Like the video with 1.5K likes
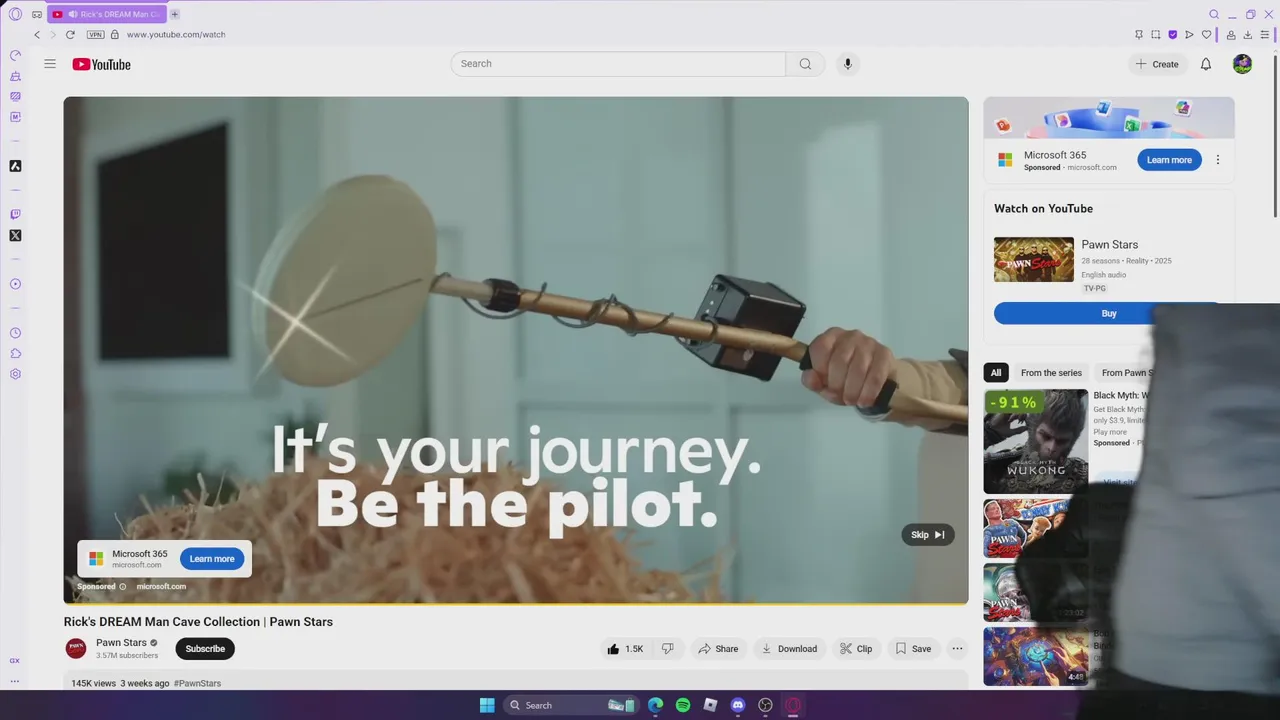1280x720 pixels. pos(626,649)
